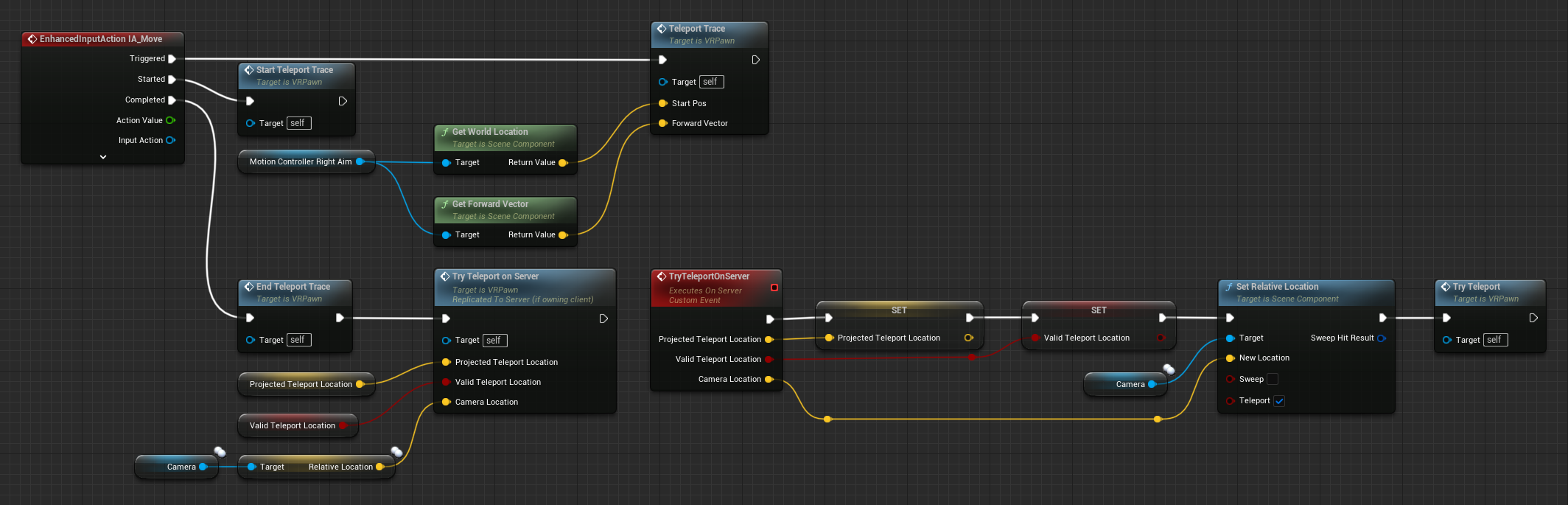Click the Completed execution pin

pos(172,100)
